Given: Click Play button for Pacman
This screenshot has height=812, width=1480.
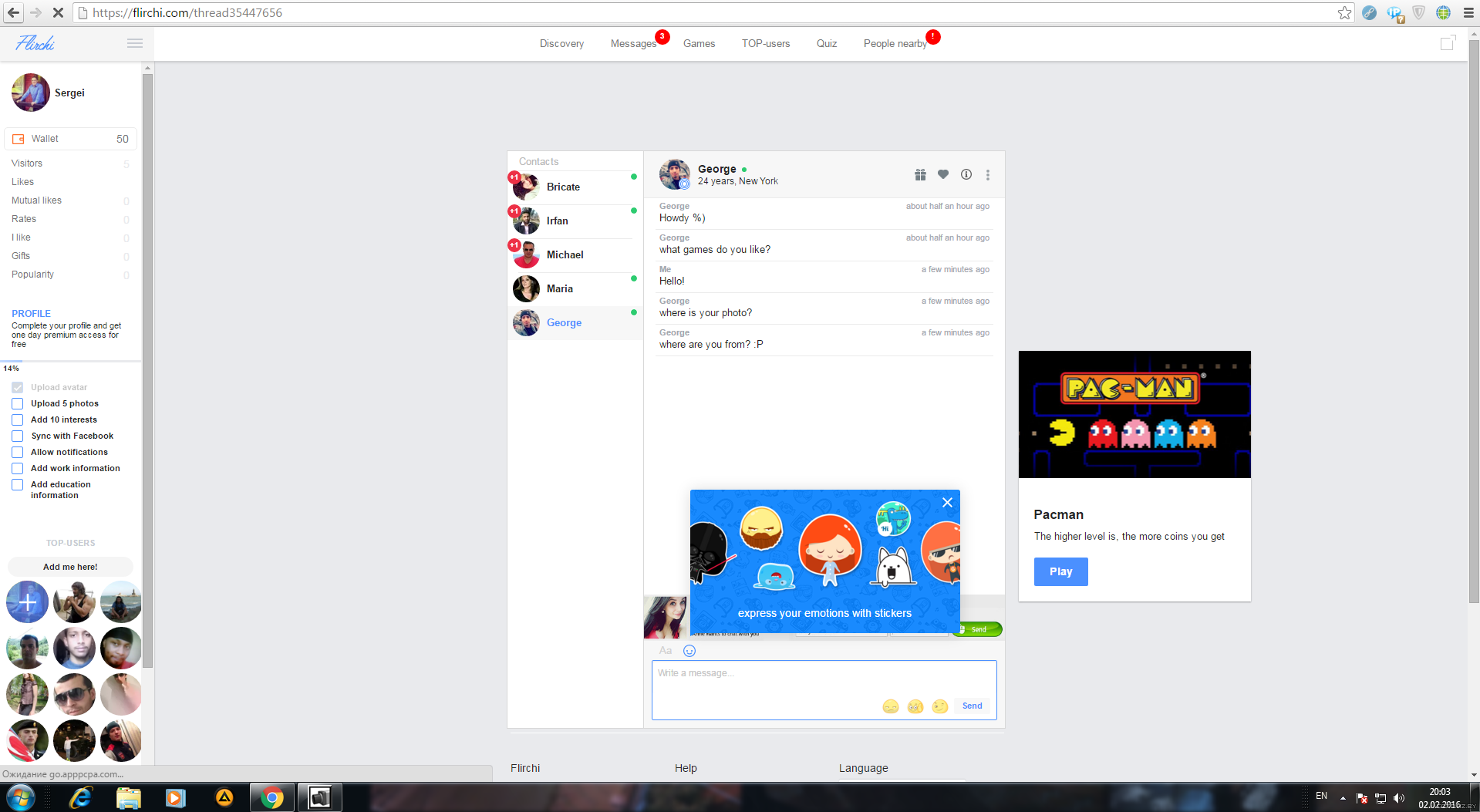Looking at the screenshot, I should (1060, 571).
